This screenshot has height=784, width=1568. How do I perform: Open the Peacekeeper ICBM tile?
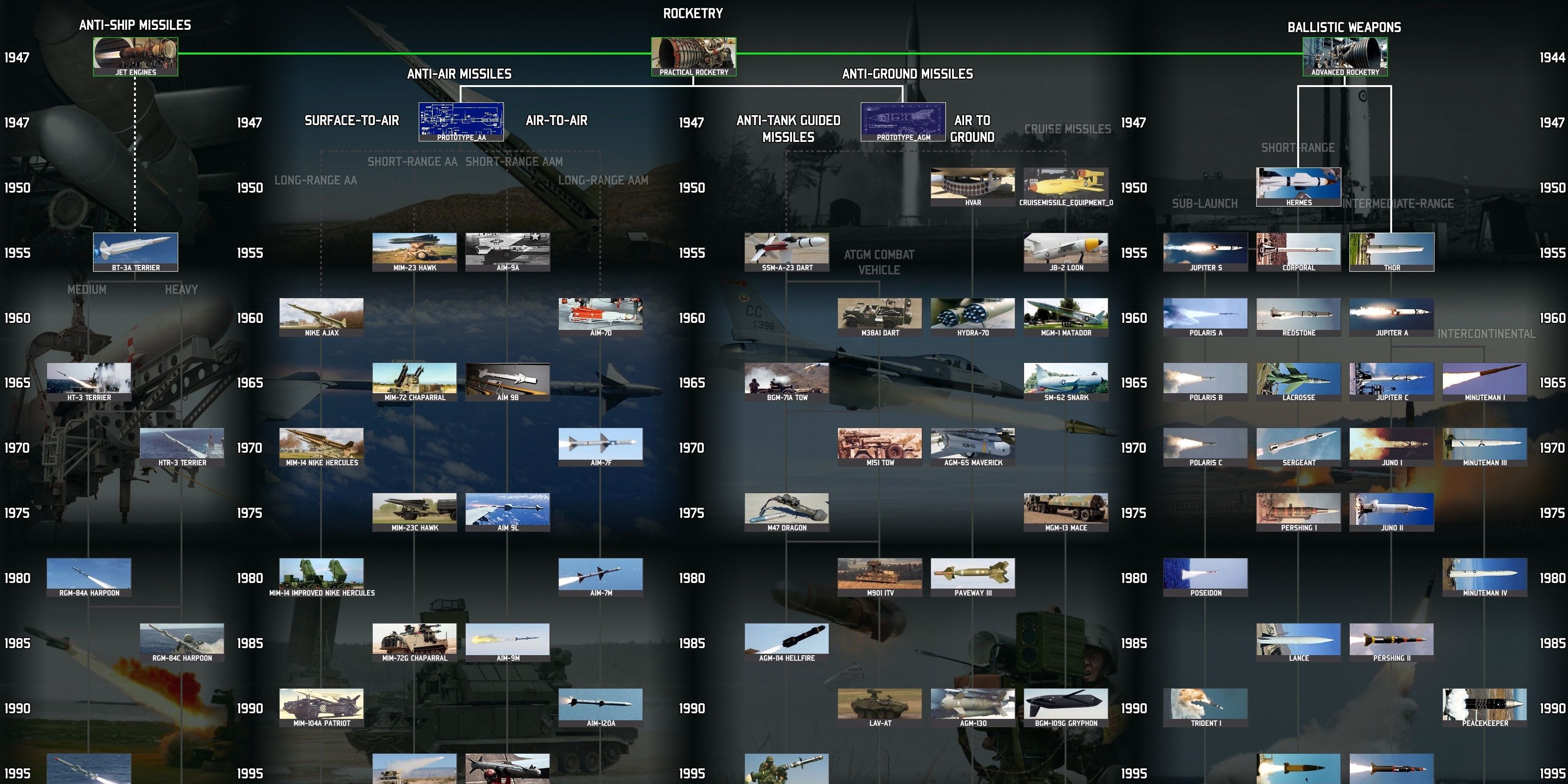click(1485, 707)
